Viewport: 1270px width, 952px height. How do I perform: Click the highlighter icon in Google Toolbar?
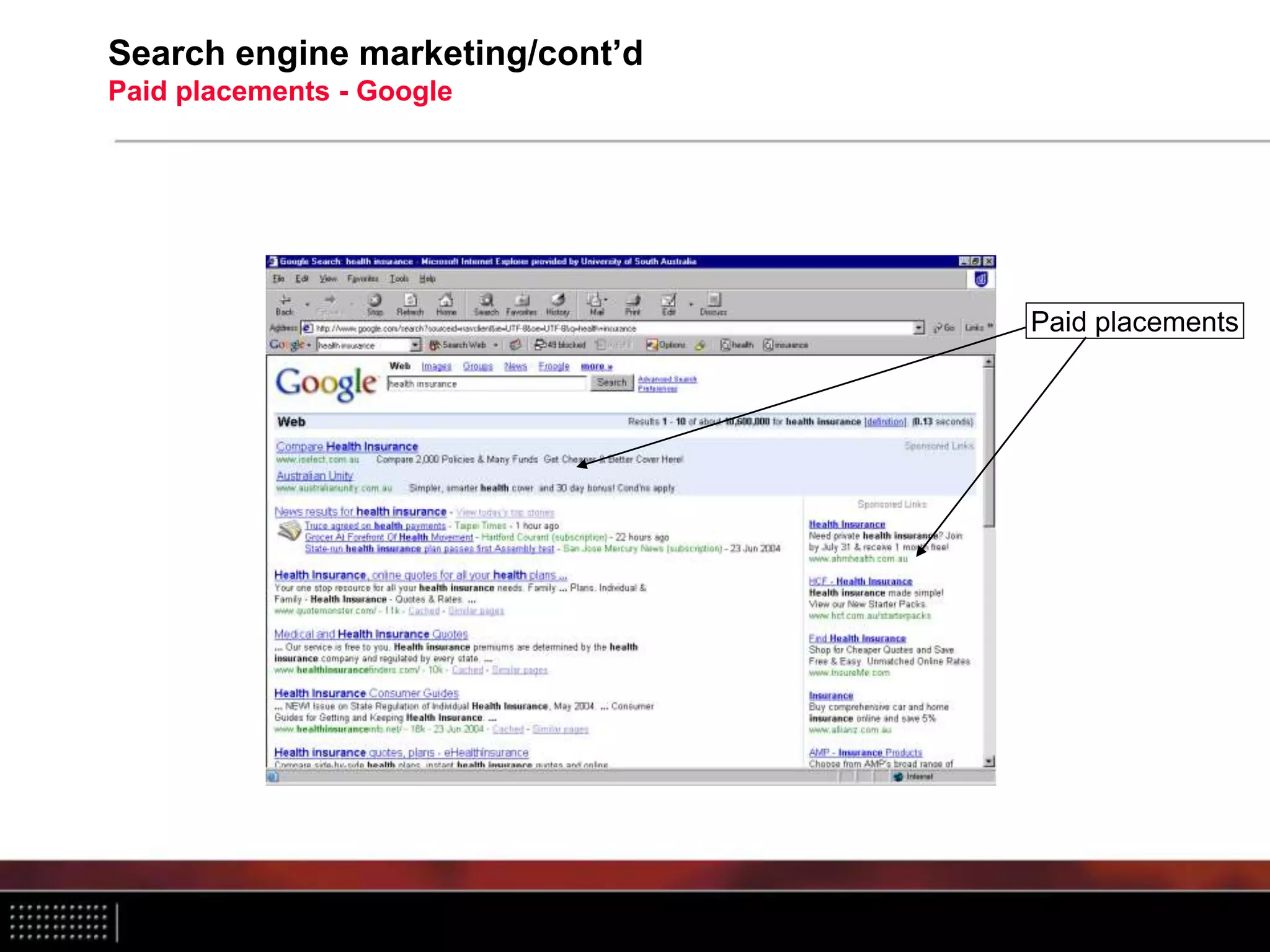[x=700, y=345]
